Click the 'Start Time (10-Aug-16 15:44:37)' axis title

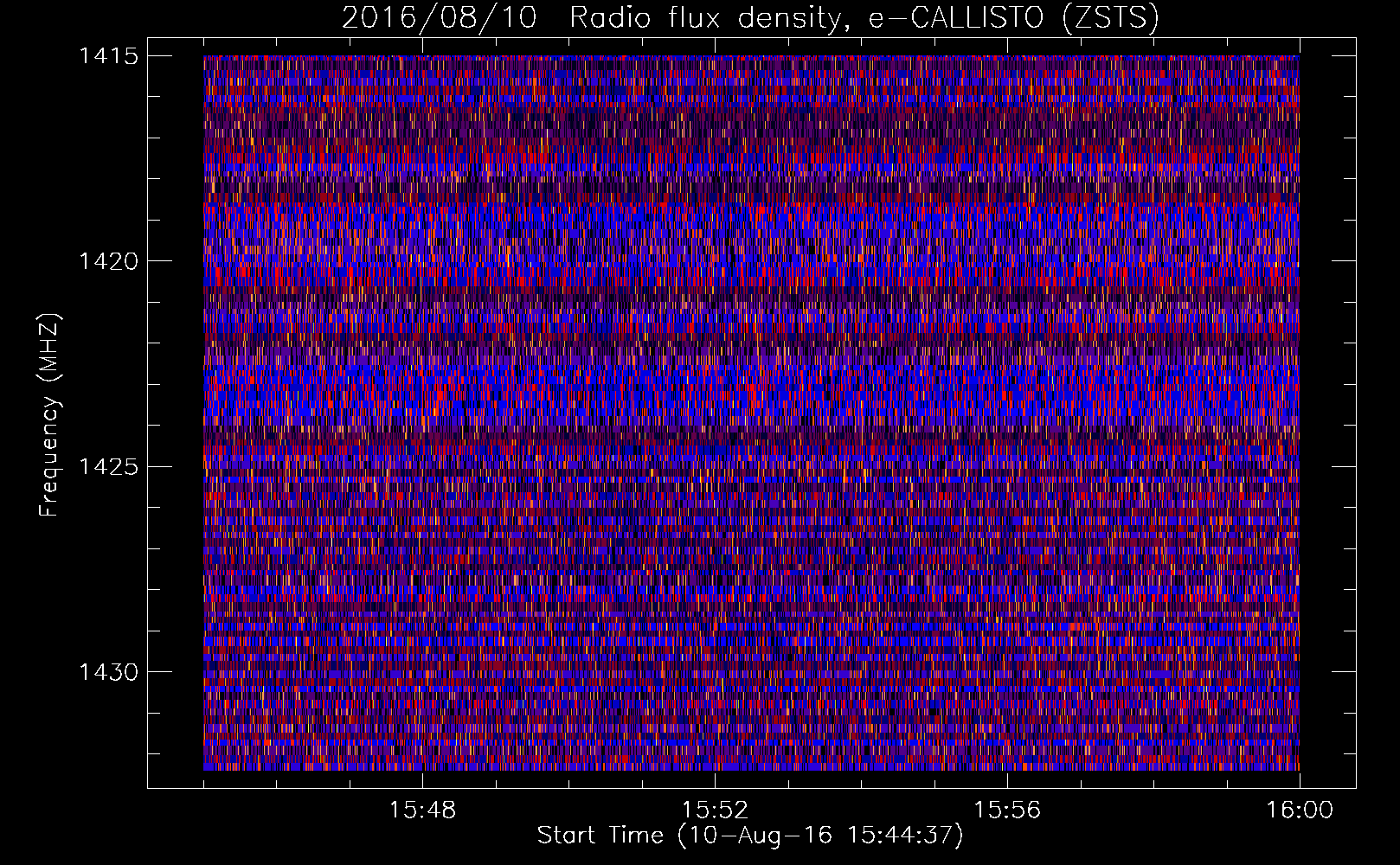coord(750,836)
